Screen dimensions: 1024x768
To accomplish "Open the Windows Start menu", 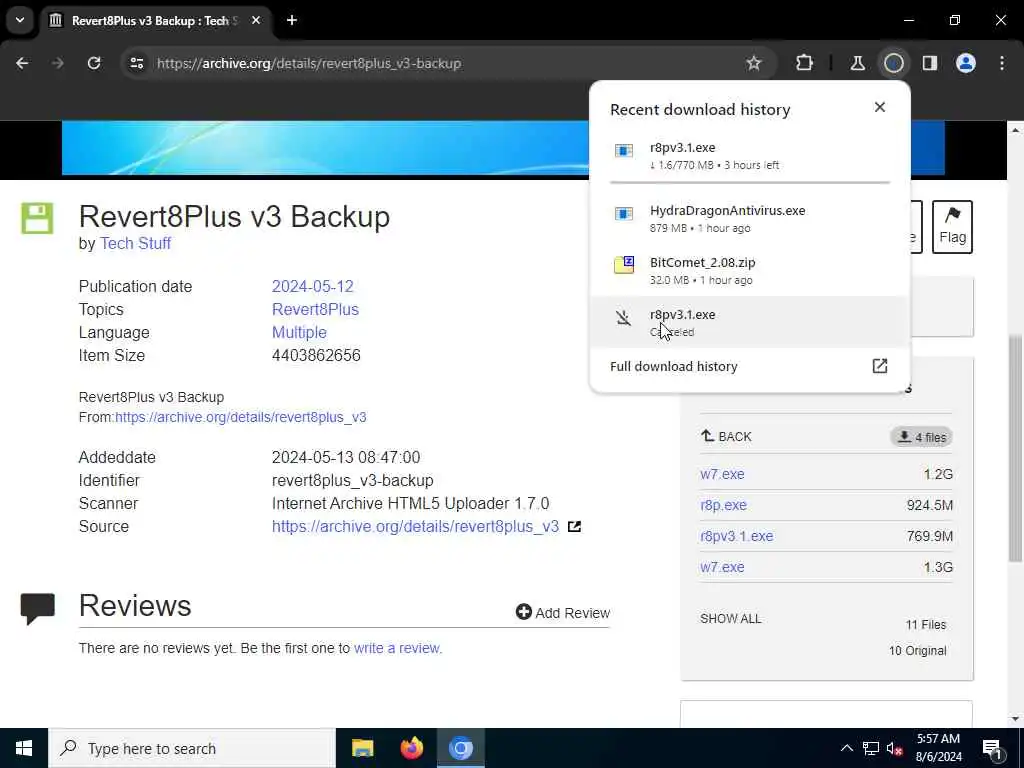I will (24, 748).
